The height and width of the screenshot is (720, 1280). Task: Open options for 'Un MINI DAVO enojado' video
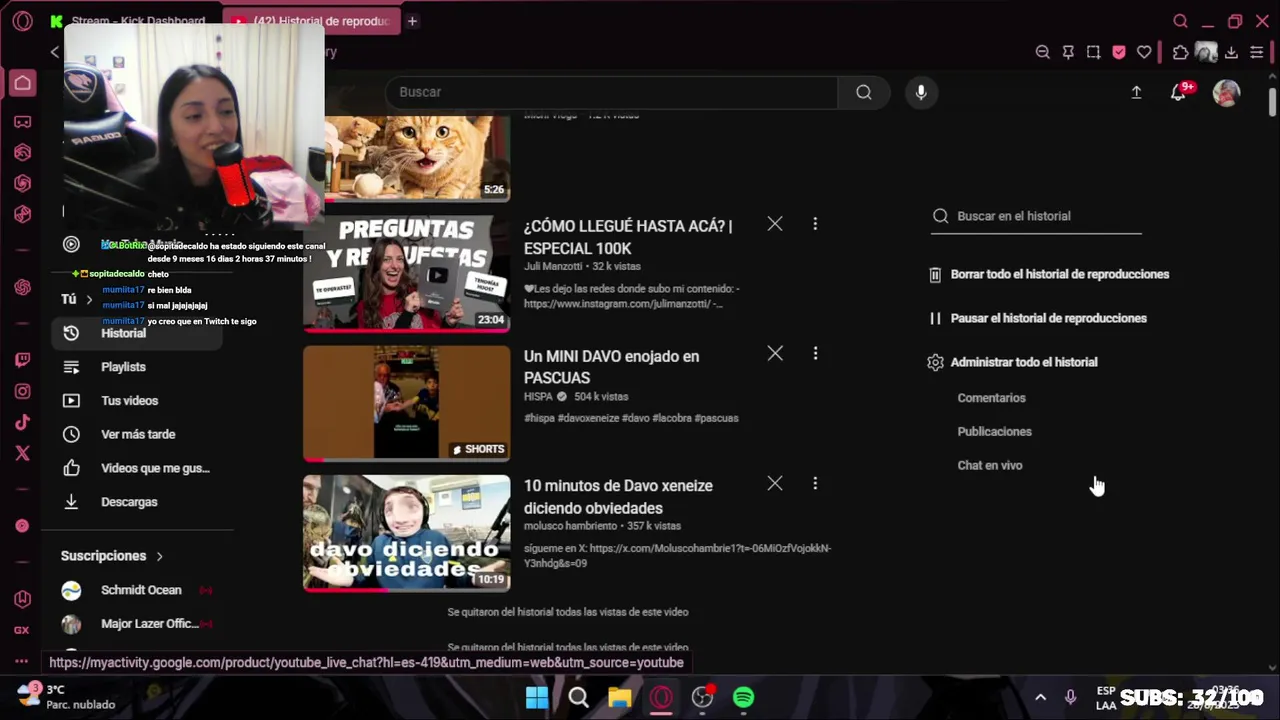[815, 353]
